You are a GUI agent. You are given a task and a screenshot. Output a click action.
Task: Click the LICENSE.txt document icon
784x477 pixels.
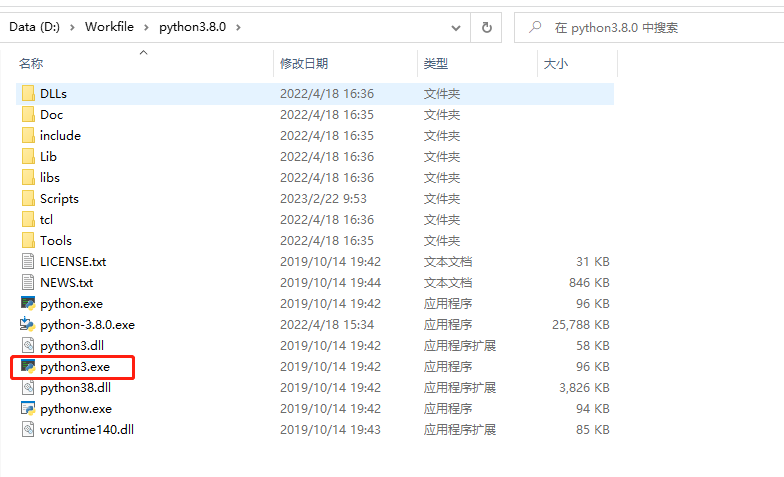click(x=28, y=262)
